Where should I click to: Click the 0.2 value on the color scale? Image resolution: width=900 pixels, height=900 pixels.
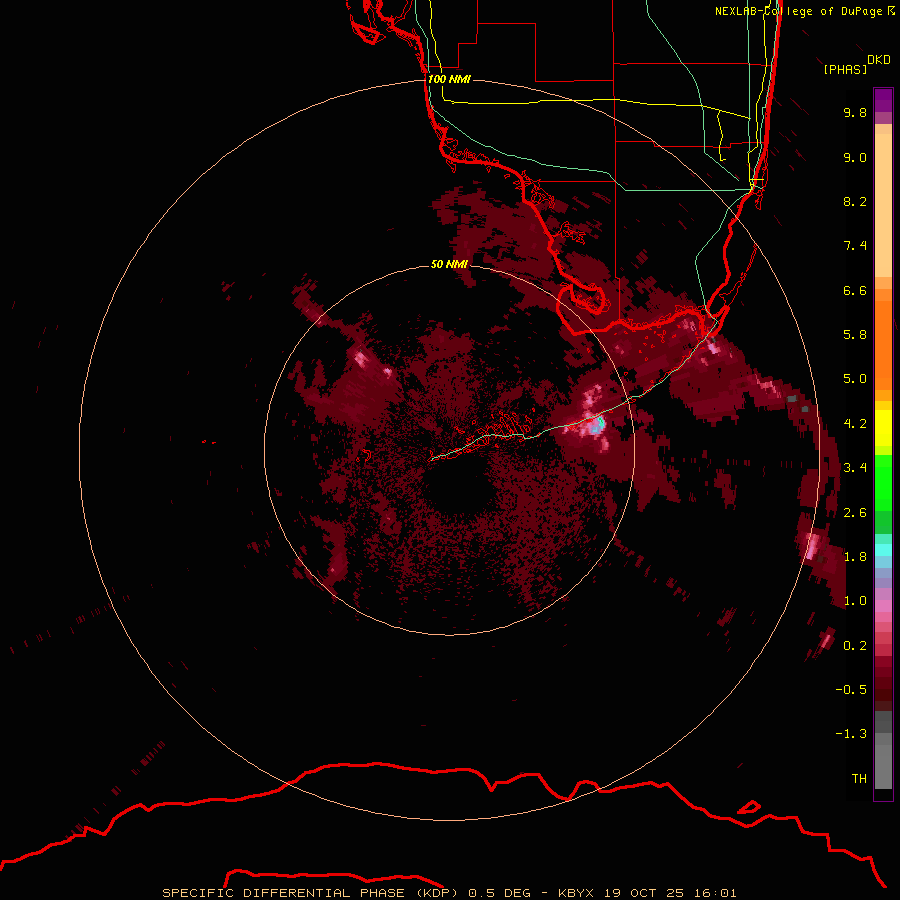855,646
